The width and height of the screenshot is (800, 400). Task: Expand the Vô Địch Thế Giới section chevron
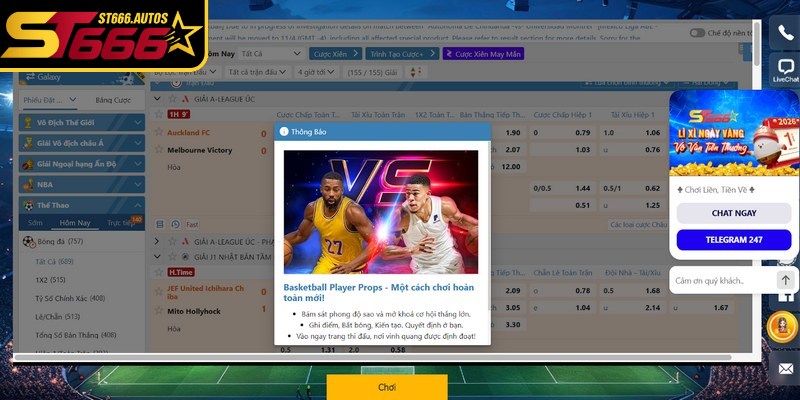coord(138,123)
